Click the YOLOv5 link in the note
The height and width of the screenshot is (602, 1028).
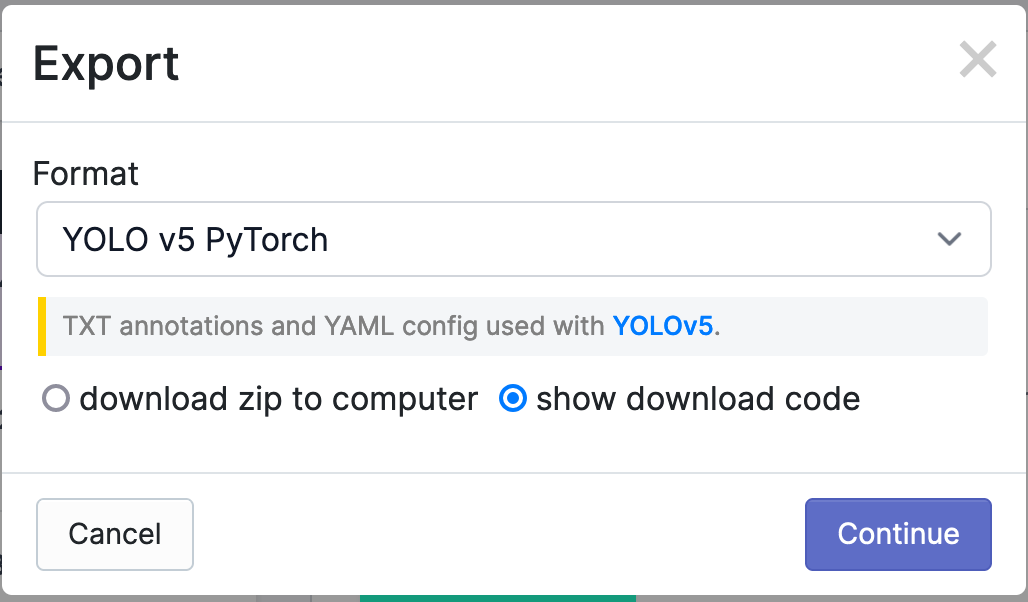[x=663, y=326]
